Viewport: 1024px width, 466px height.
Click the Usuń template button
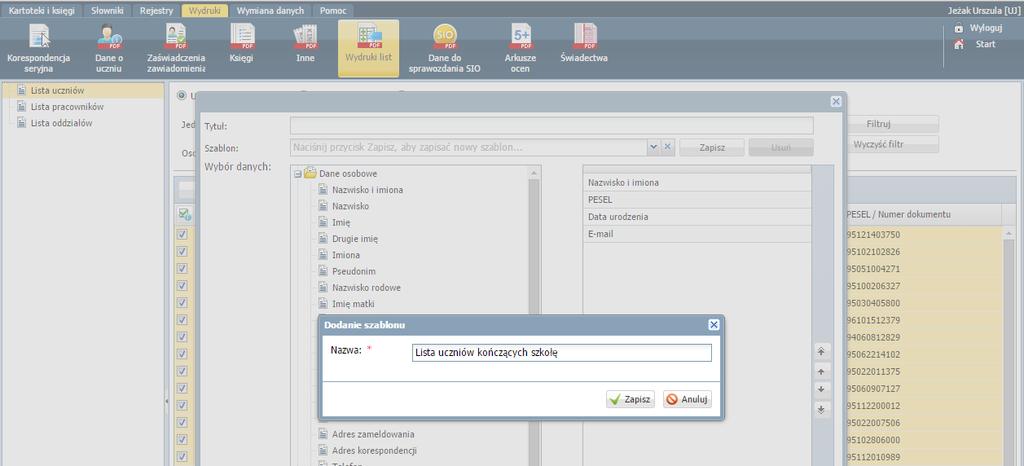pyautogui.click(x=781, y=148)
